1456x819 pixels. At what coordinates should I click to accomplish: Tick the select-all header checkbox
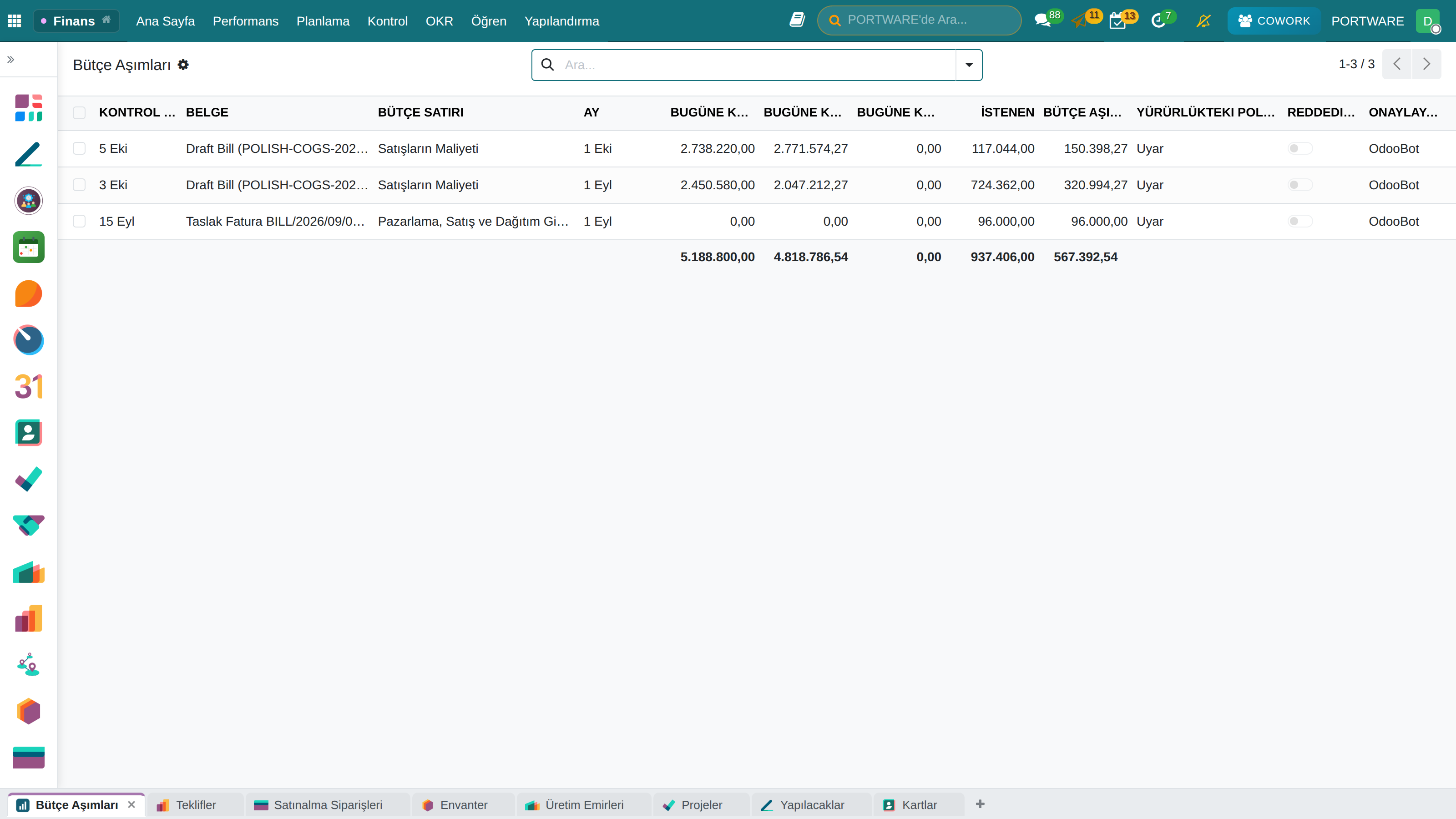click(x=79, y=112)
